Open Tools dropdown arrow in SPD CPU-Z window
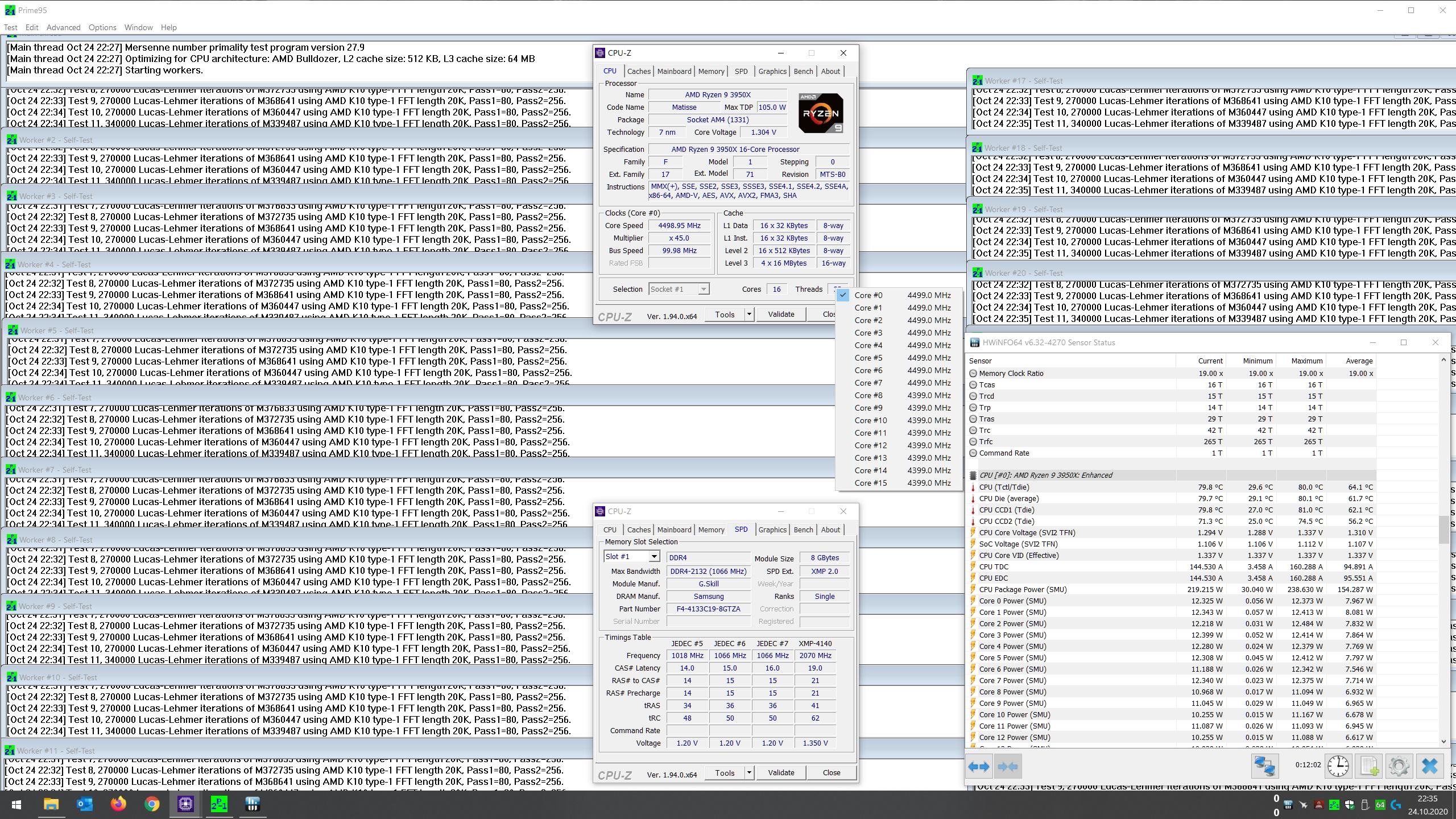1456x819 pixels. [749, 773]
